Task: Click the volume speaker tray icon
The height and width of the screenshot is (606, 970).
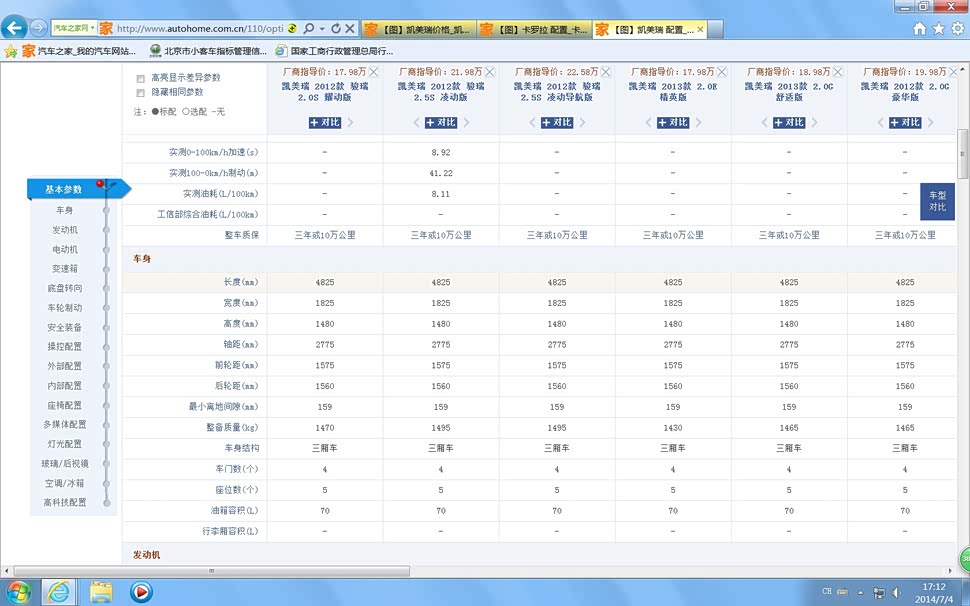Action: click(x=896, y=592)
